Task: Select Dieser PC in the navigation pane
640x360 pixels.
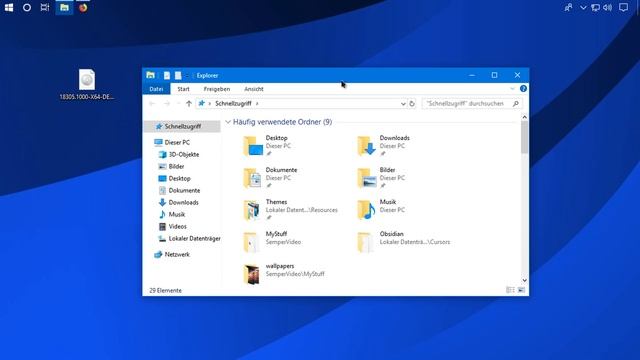Action: coord(177,142)
